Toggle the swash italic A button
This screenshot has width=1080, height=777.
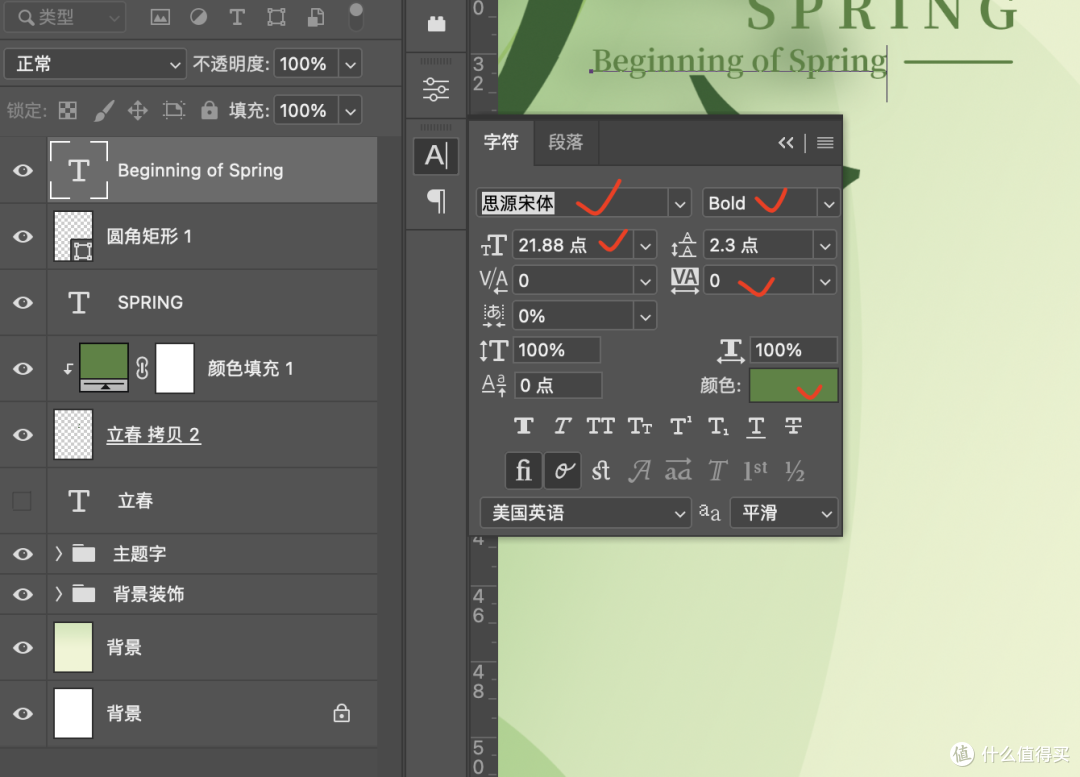[639, 471]
